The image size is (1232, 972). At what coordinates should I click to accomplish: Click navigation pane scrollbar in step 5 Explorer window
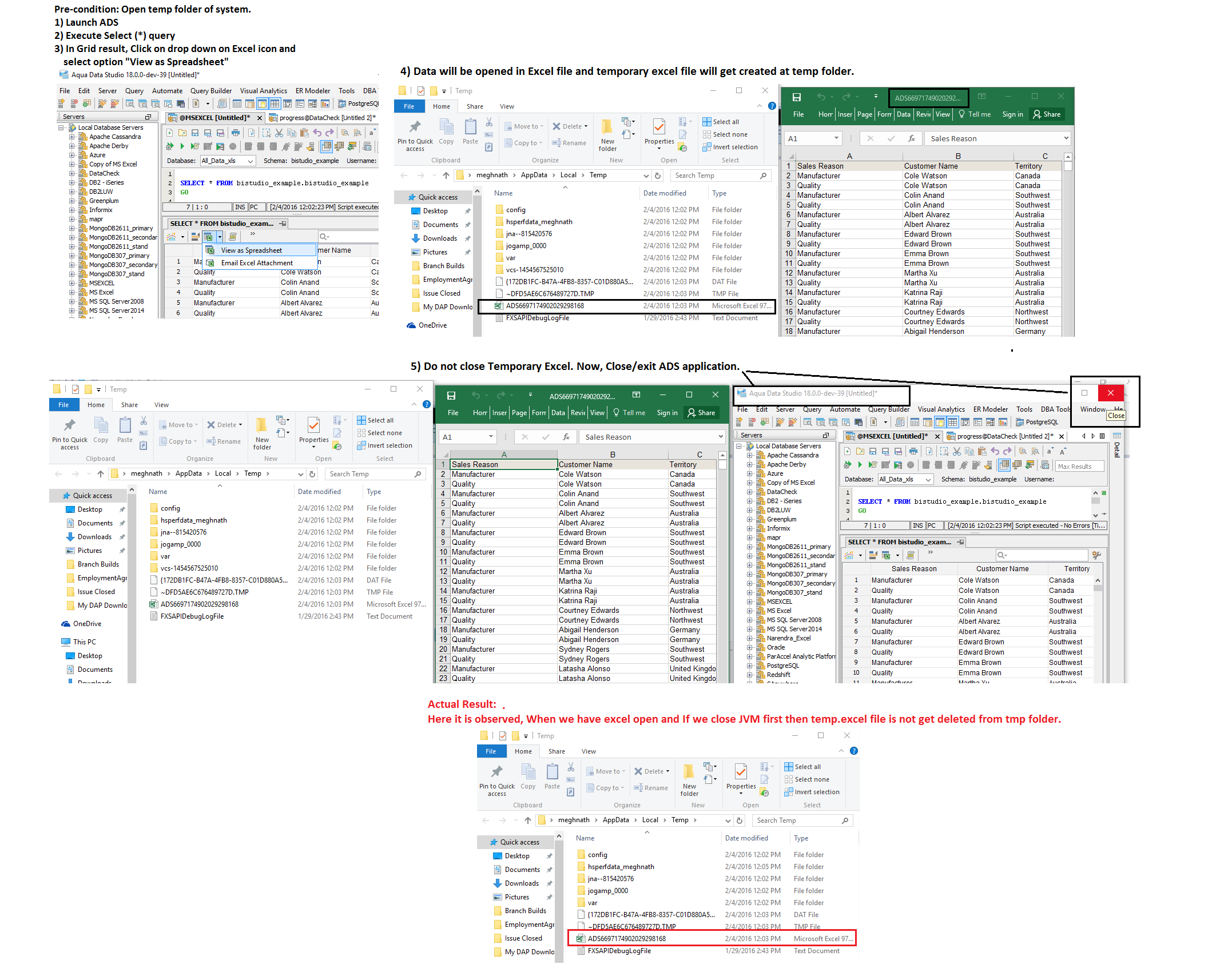132,583
